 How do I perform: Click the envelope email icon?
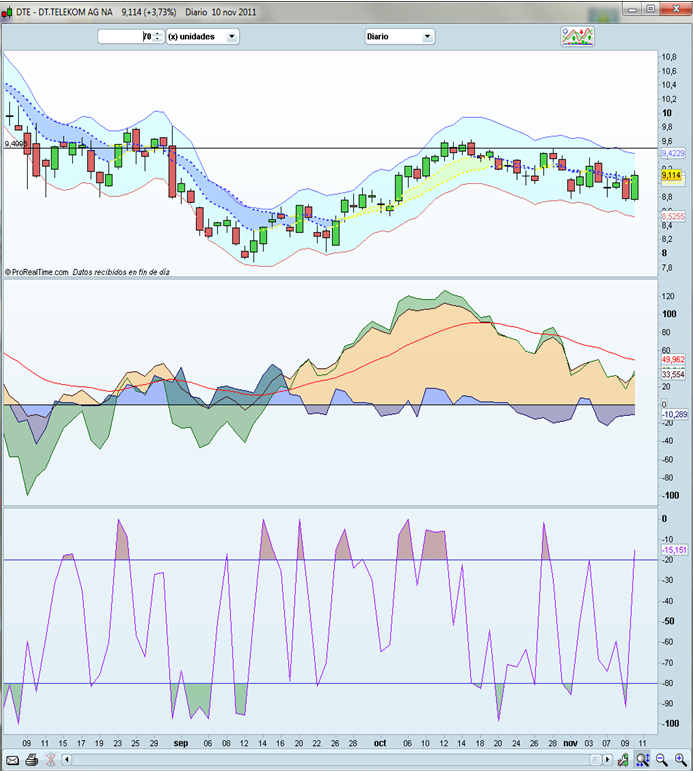pyautogui.click(x=10, y=760)
